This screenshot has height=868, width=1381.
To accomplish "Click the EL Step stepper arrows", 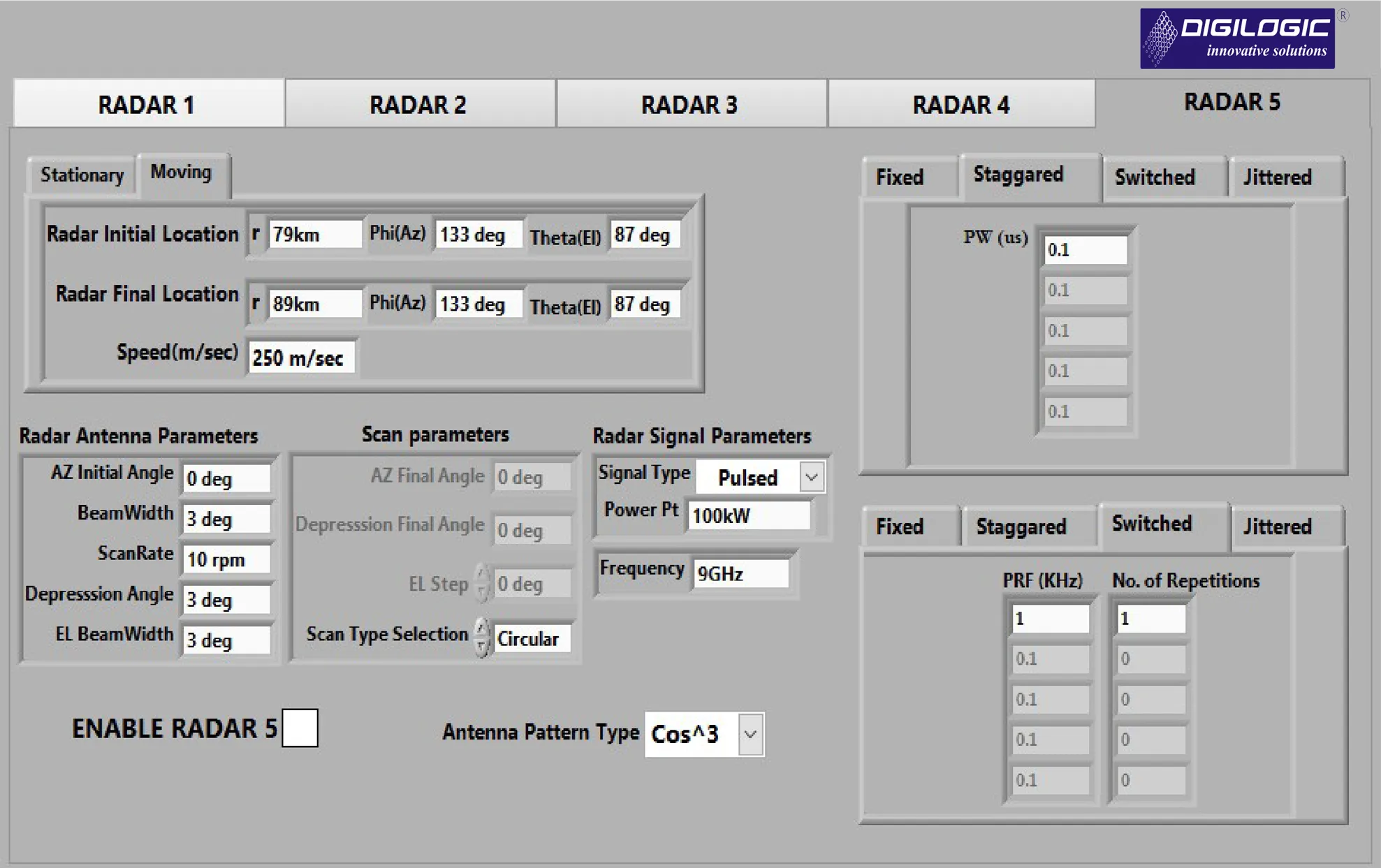I will click(x=481, y=583).
